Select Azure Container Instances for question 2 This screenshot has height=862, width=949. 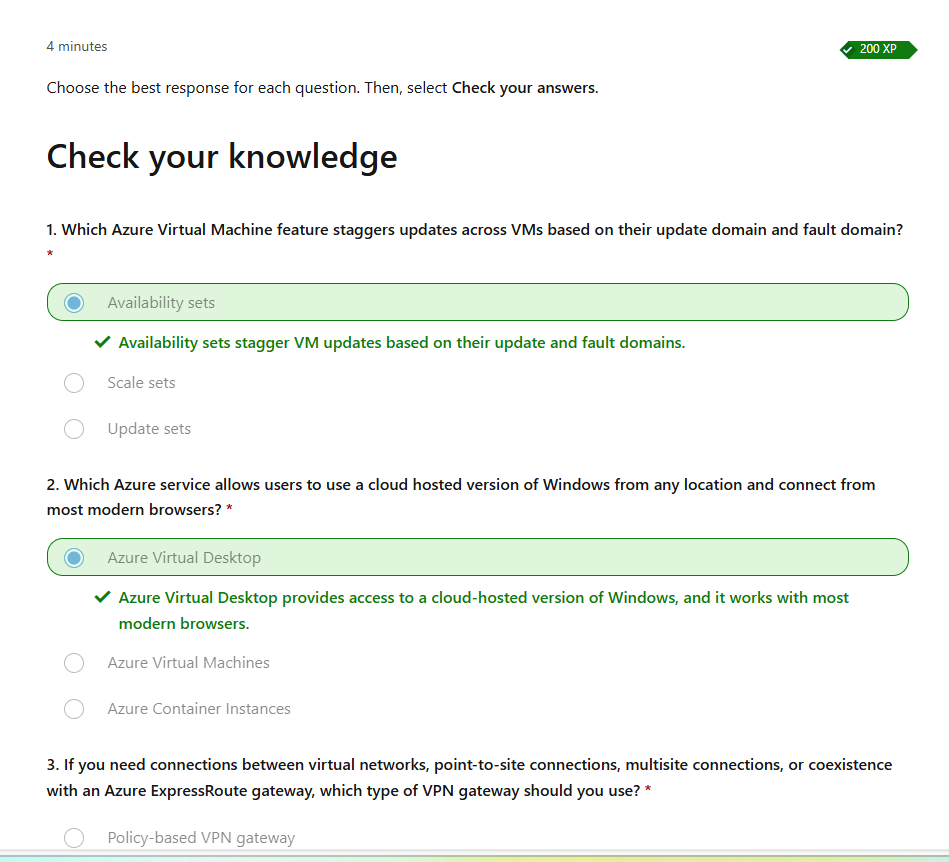[198, 708]
